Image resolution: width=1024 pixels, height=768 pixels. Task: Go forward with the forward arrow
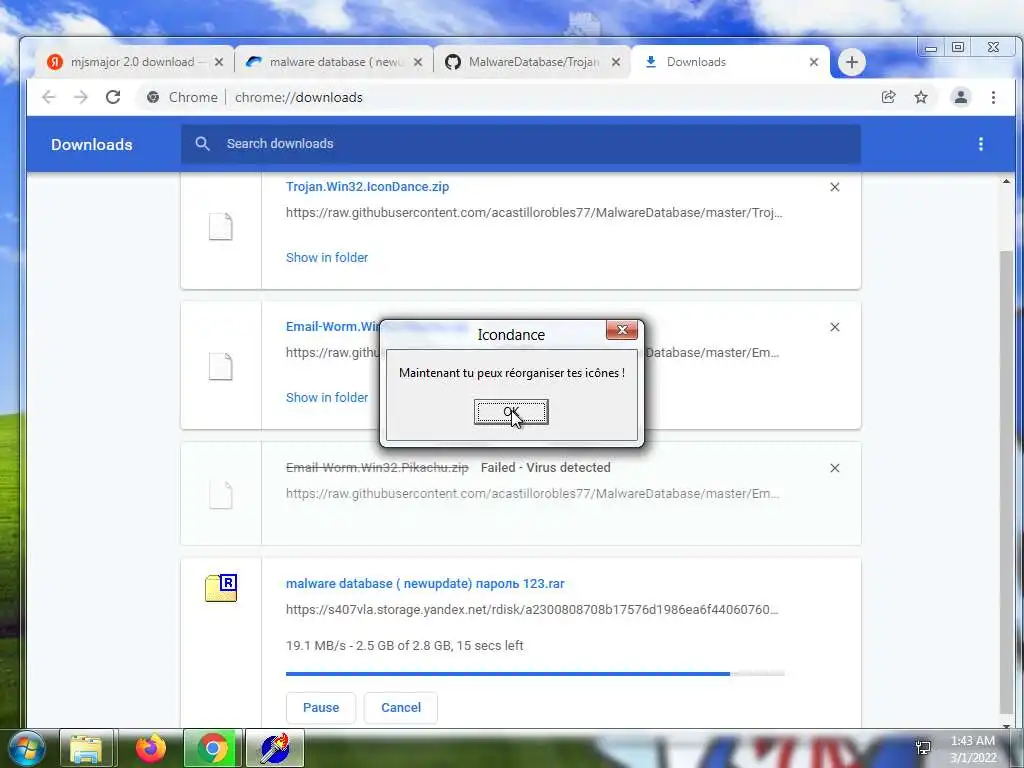[x=80, y=97]
